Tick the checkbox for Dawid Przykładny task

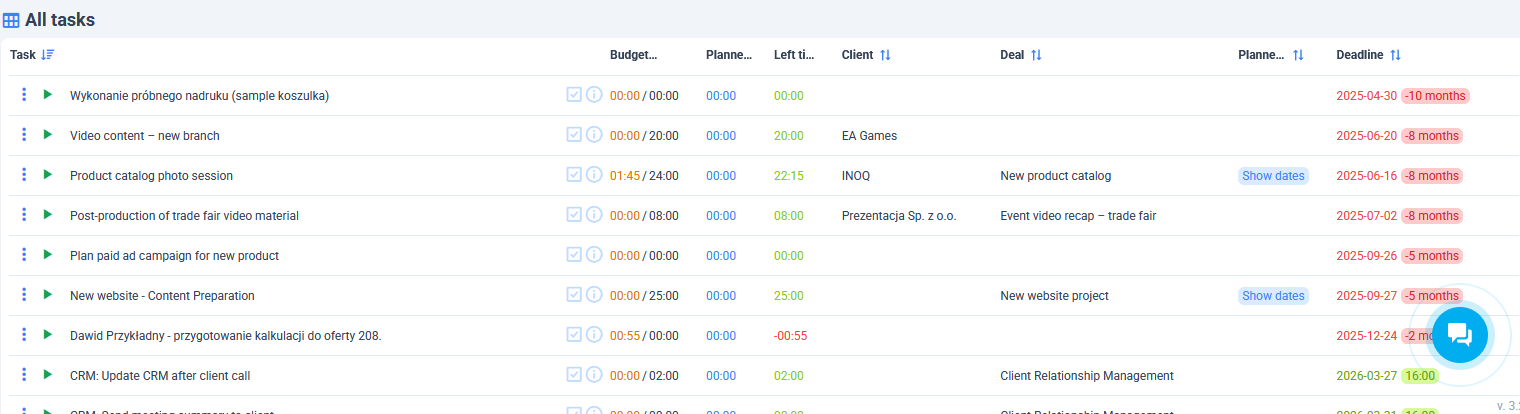(574, 335)
